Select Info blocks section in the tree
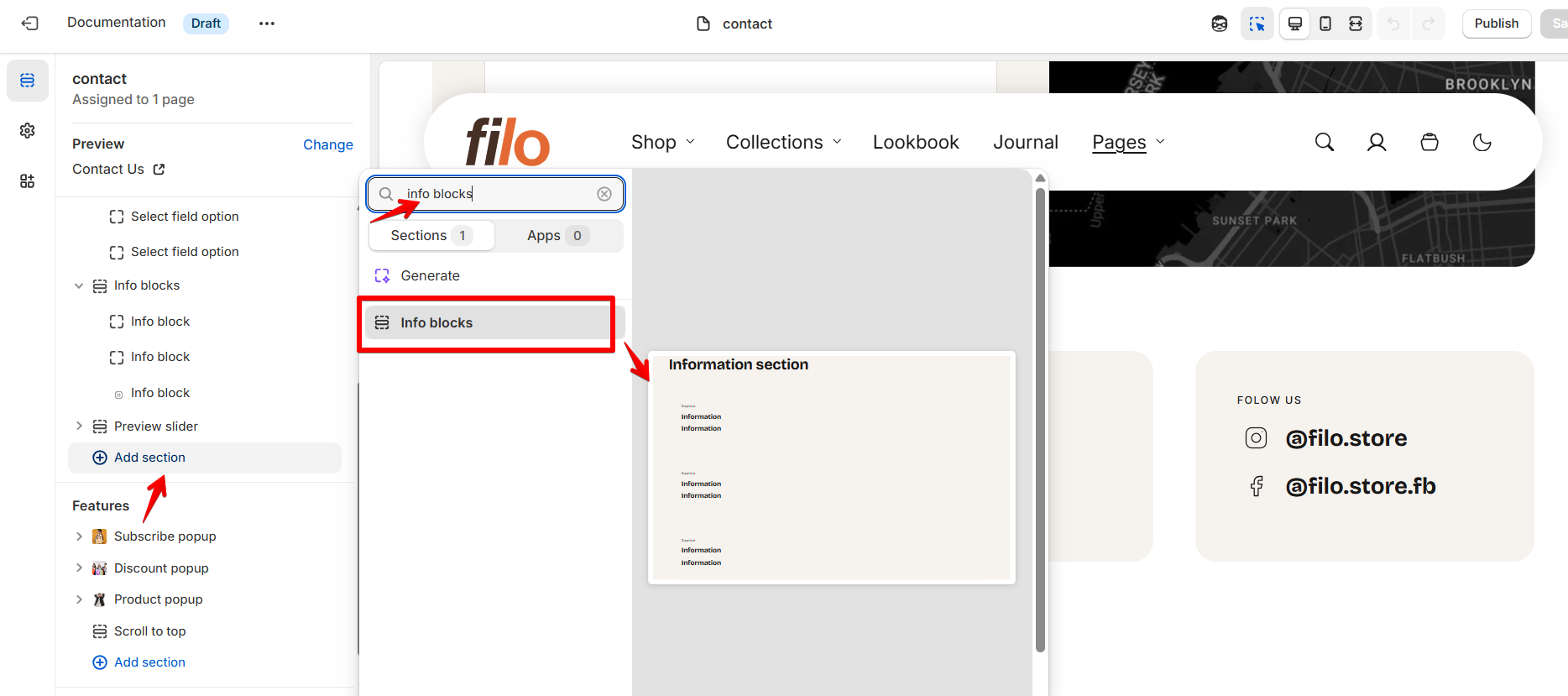Screen dimensions: 1568x696 [x=147, y=285]
